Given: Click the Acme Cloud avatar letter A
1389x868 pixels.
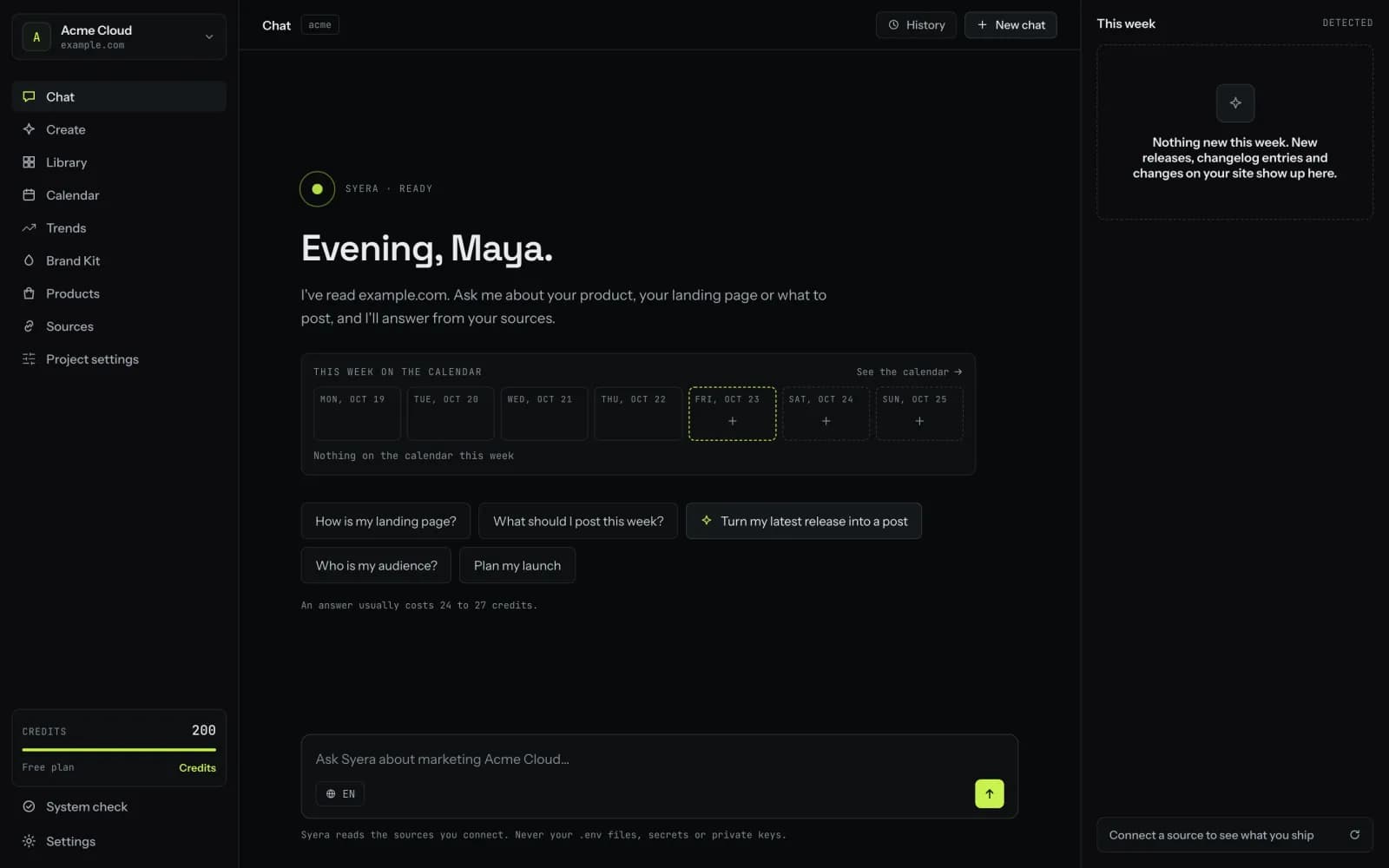Looking at the screenshot, I should (36, 37).
